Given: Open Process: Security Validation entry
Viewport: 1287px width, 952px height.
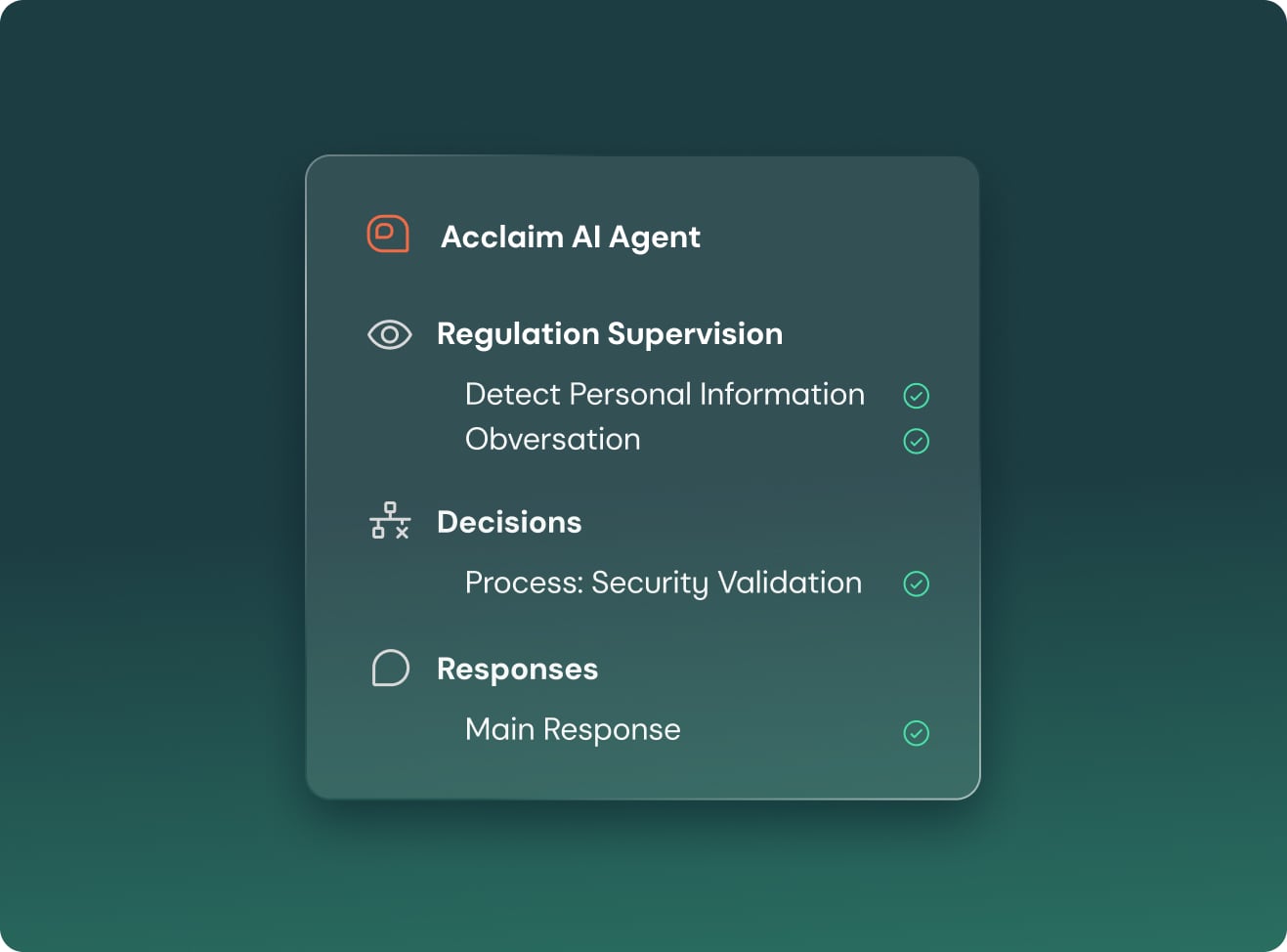Looking at the screenshot, I should (664, 584).
